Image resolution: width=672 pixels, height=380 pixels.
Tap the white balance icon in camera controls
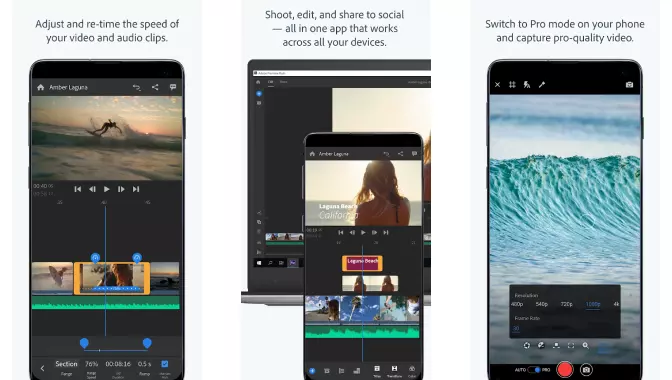tap(541, 345)
